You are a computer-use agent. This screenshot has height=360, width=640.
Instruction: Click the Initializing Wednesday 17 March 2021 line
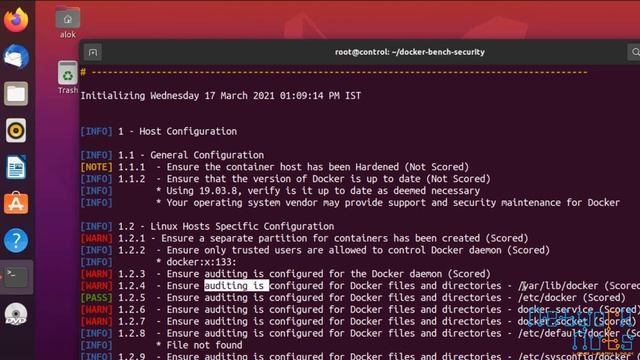(221, 96)
